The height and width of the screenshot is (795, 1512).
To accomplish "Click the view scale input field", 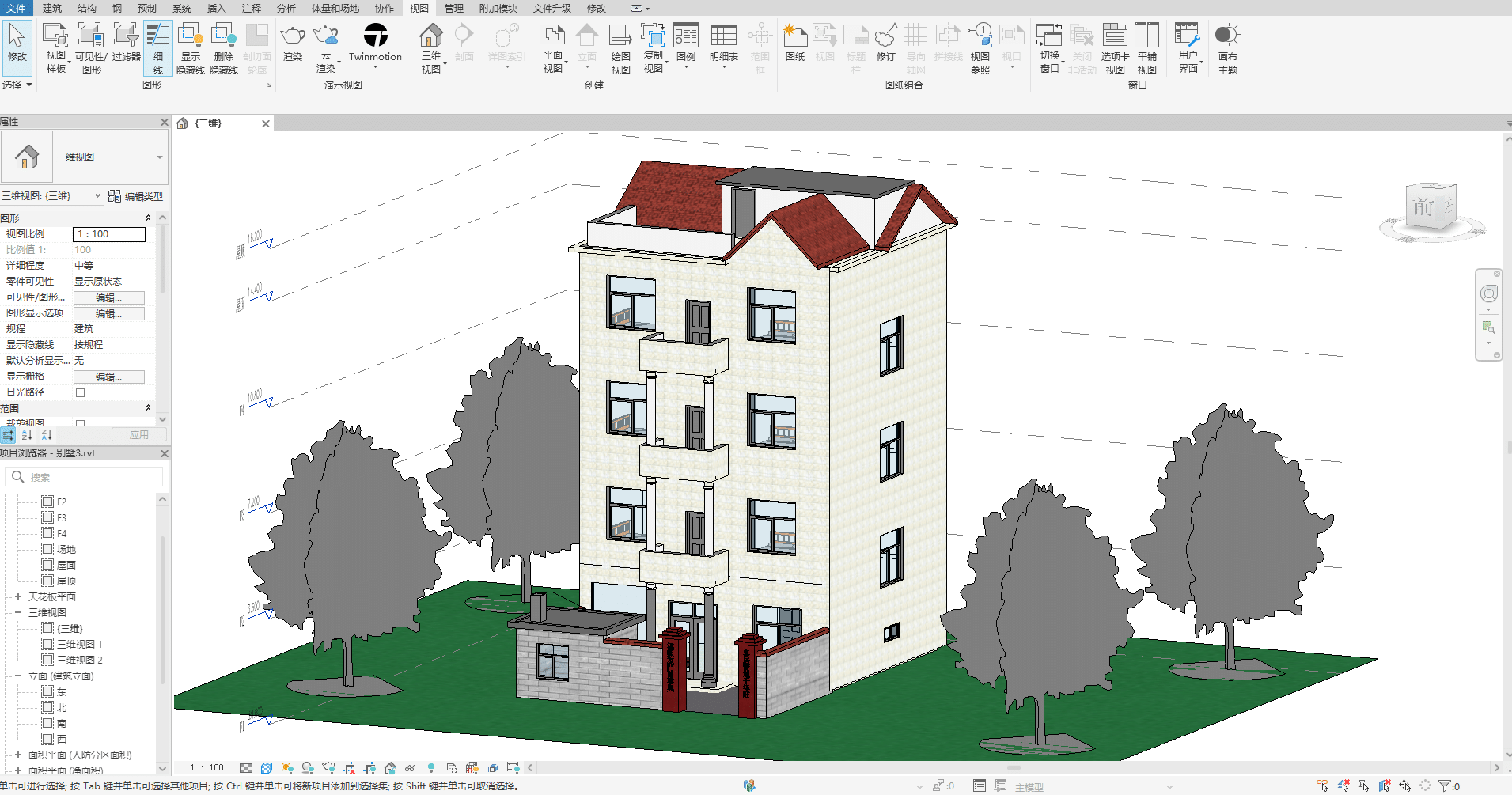I will pyautogui.click(x=109, y=234).
